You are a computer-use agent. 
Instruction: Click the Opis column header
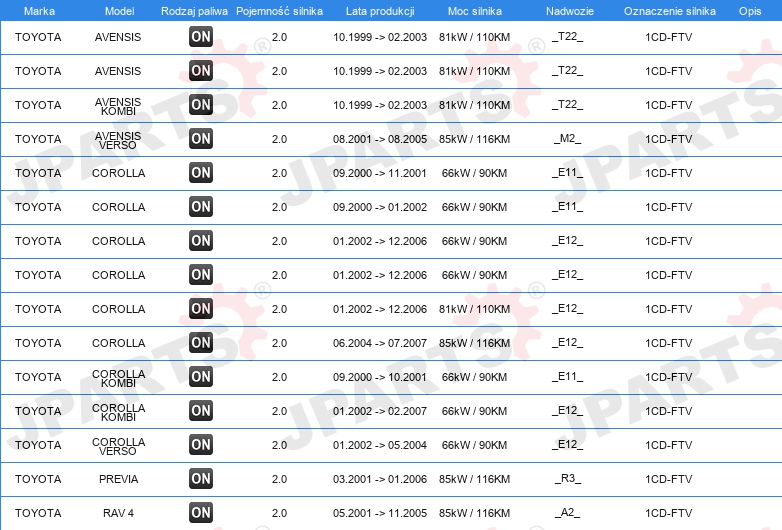pos(750,11)
